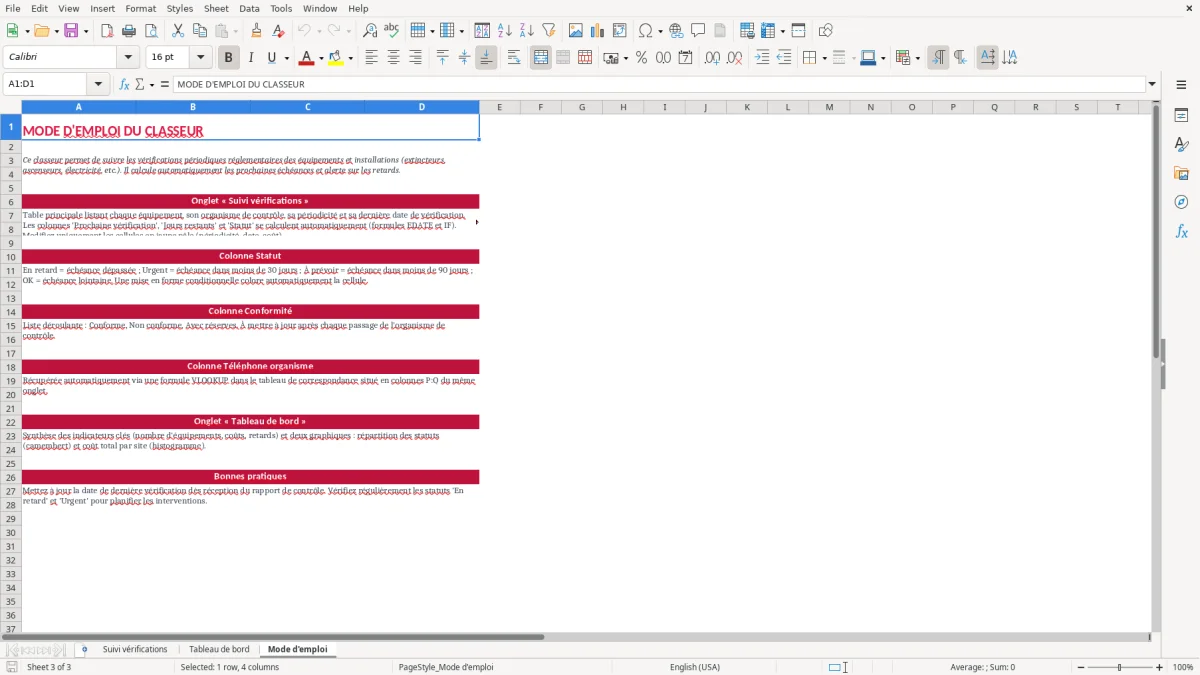
Task: Open borders style dropdown arrow
Action: [823, 58]
